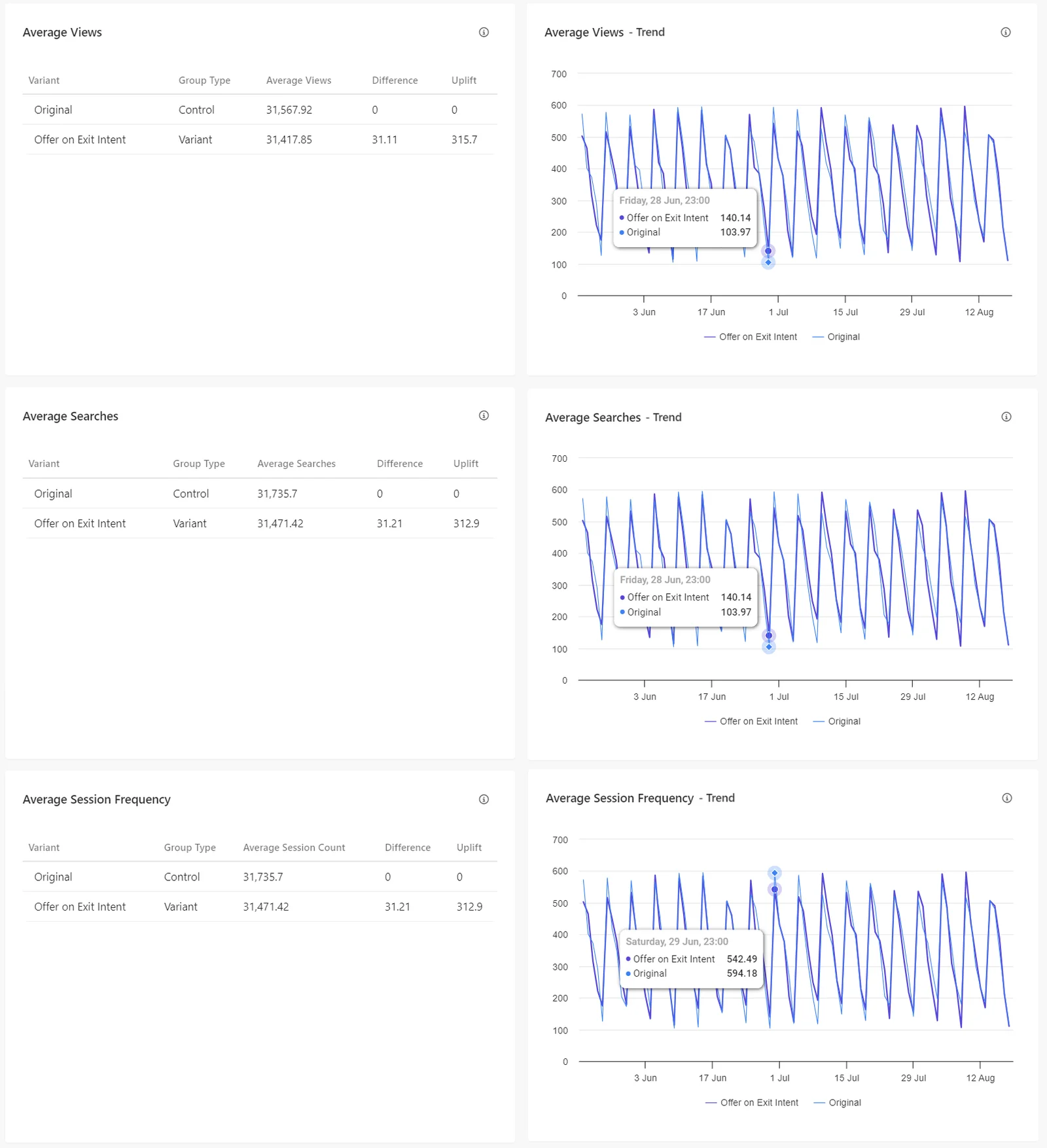The height and width of the screenshot is (1148, 1047).
Task: Click the 17 Jun axis label in Average Views Trend
Action: [x=711, y=312]
